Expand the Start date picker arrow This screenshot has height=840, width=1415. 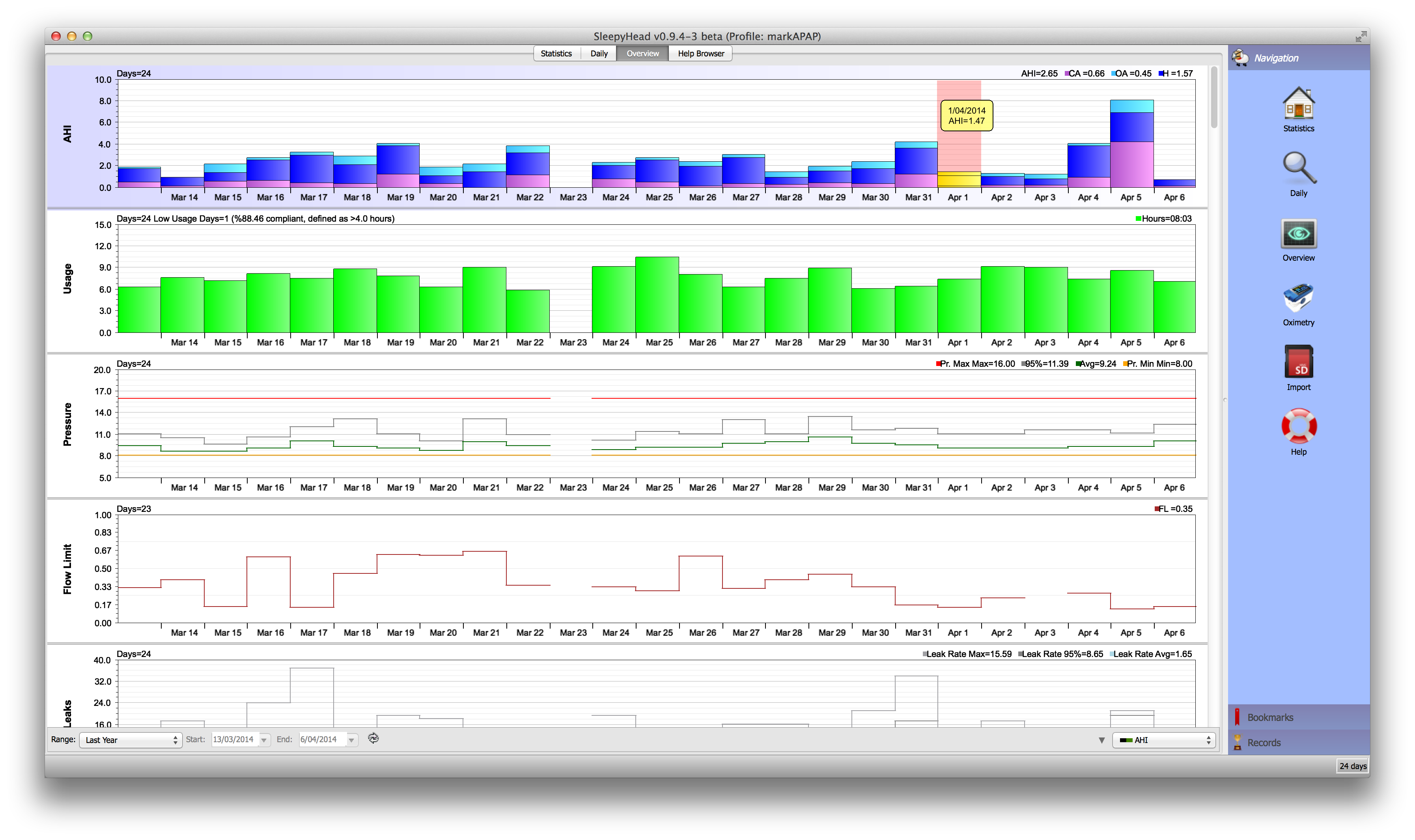click(x=264, y=740)
